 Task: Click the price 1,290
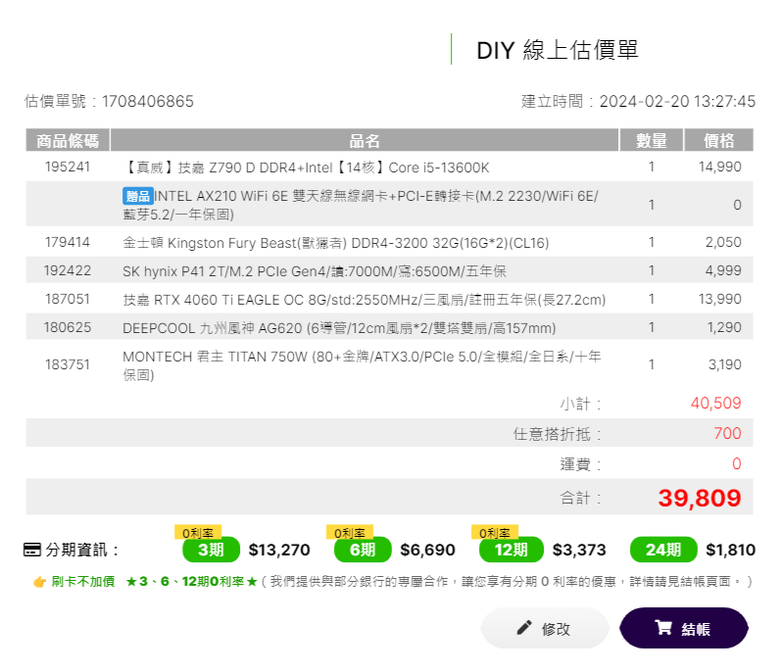point(724,327)
